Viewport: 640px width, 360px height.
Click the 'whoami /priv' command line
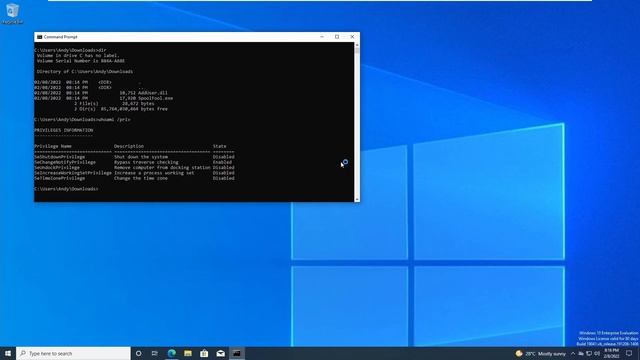coord(82,120)
